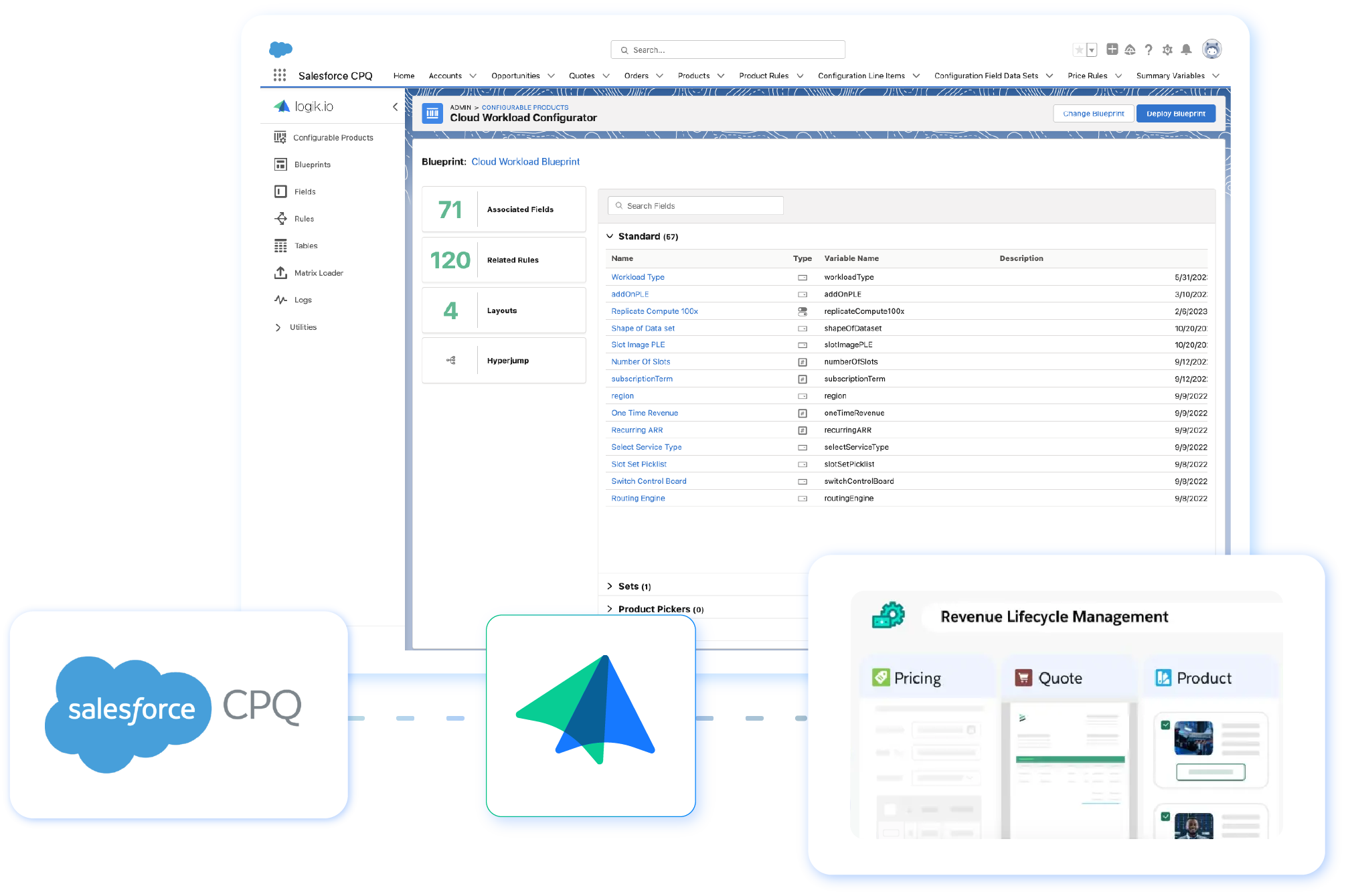
Task: Click the Salesforce cloud logo in header
Action: (280, 49)
